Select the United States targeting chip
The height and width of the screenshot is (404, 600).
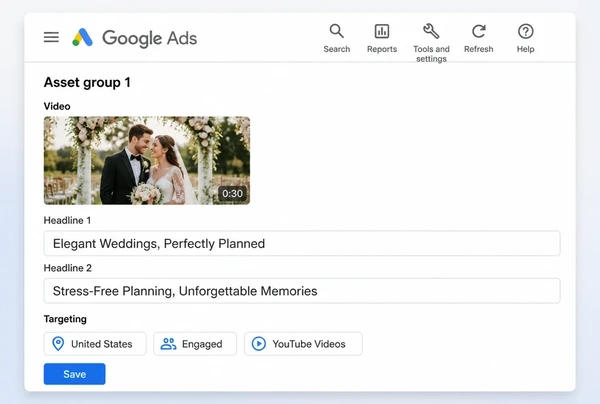pyautogui.click(x=95, y=344)
